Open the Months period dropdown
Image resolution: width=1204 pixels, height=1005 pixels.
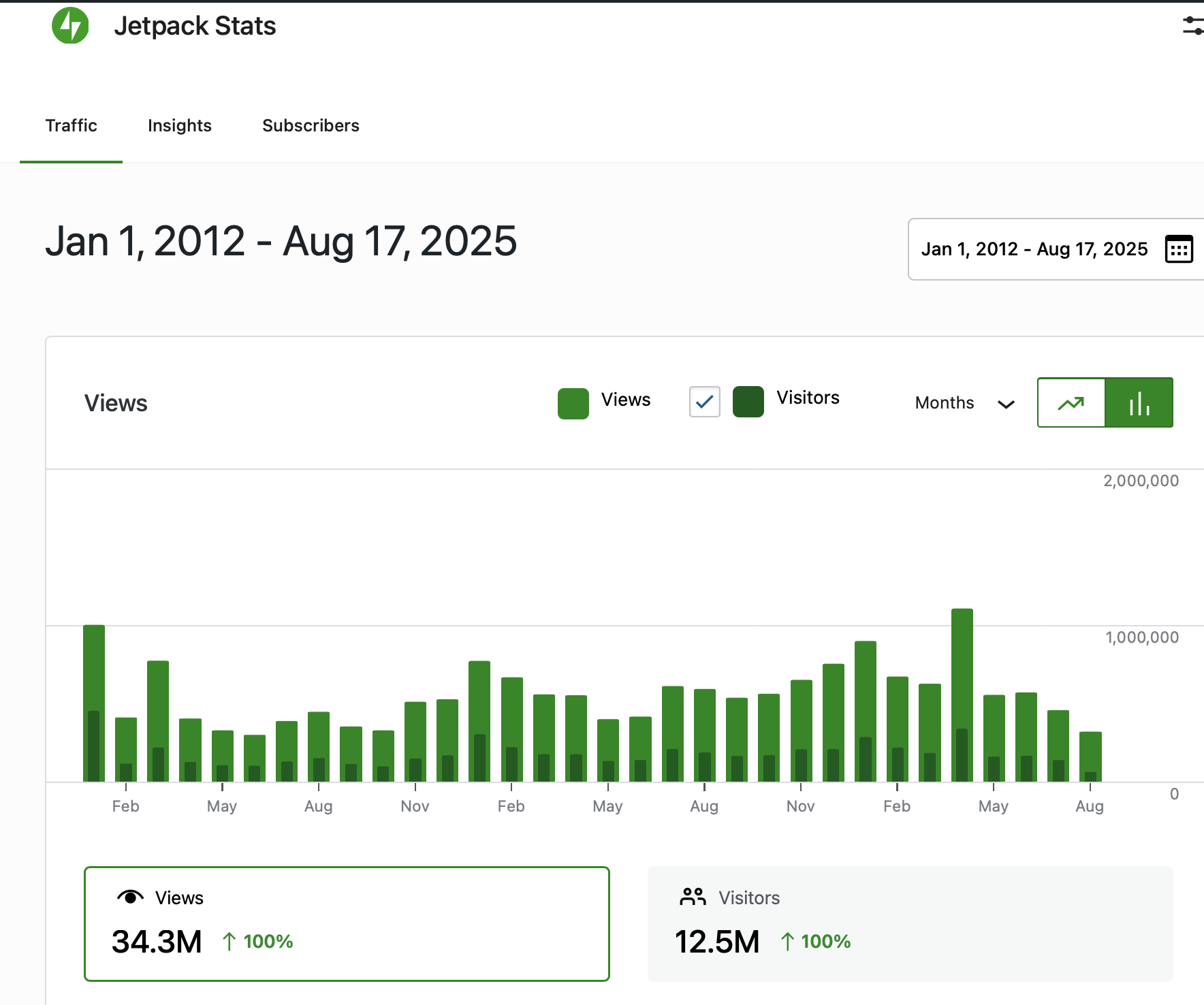[x=965, y=403]
